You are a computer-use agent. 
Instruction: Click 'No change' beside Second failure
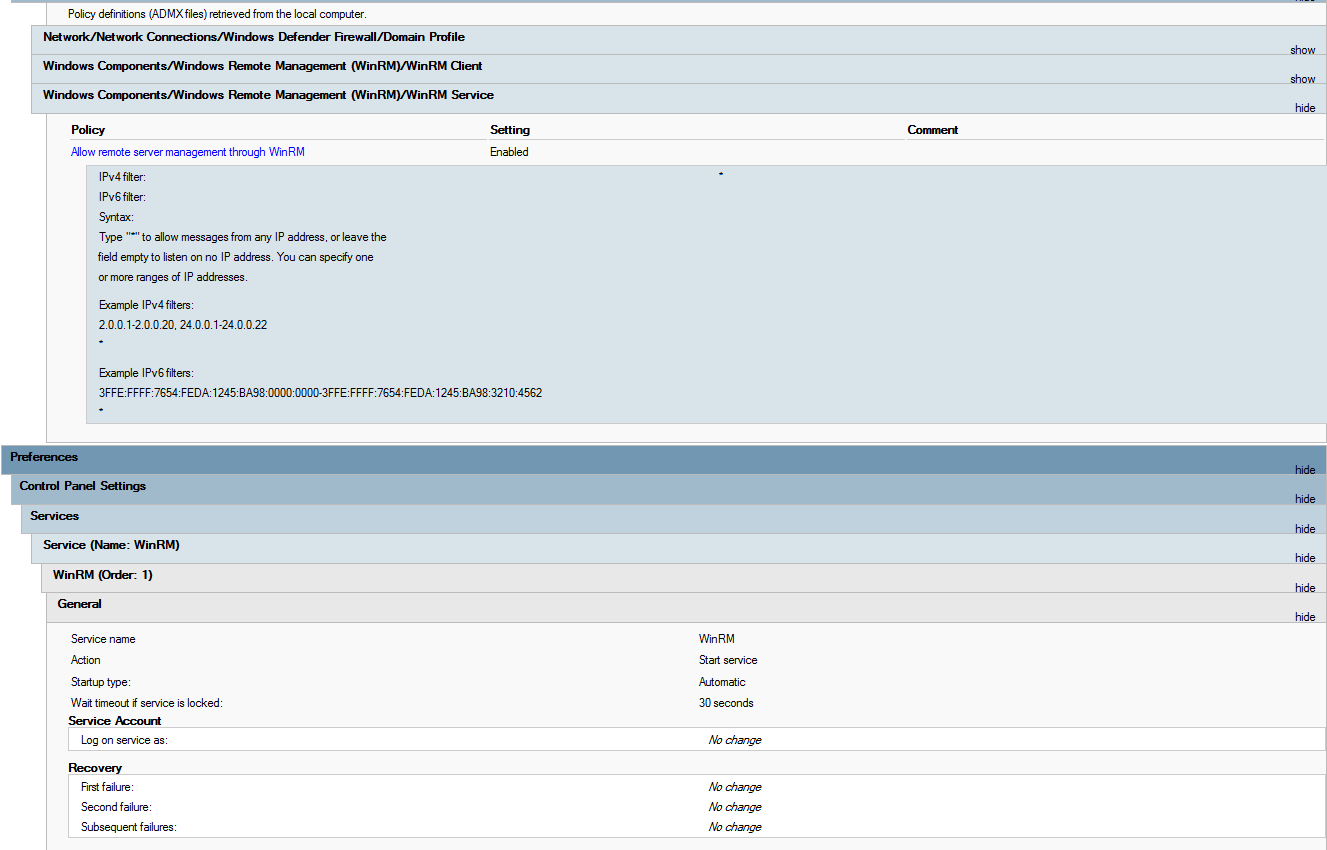(x=735, y=807)
